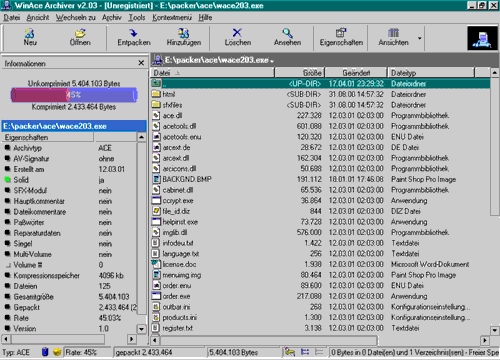This screenshot has height=360, width=500.
Task: Open the Kontextmenü menu
Action: [172, 17]
